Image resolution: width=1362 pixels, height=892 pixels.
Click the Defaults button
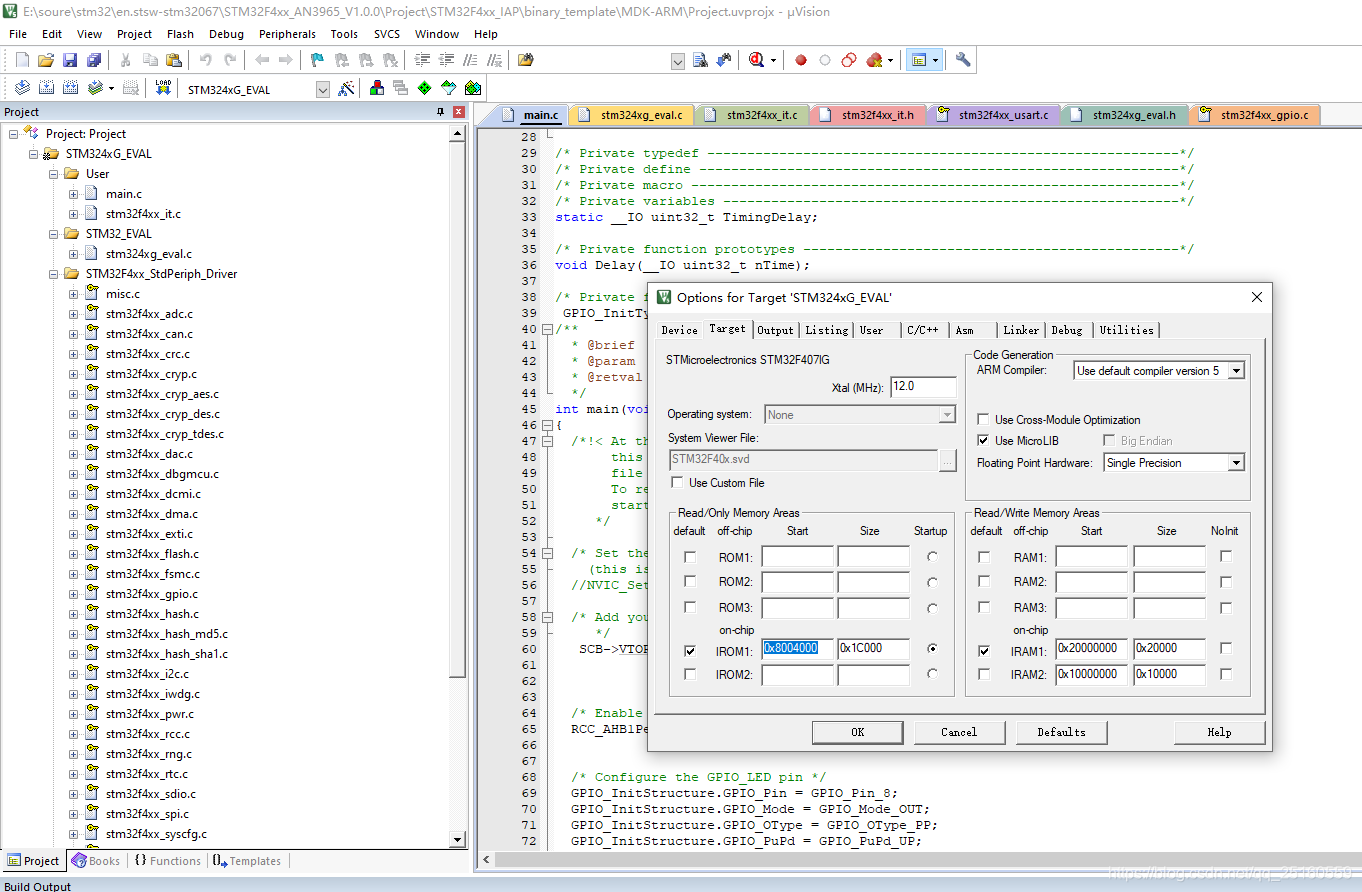1061,732
